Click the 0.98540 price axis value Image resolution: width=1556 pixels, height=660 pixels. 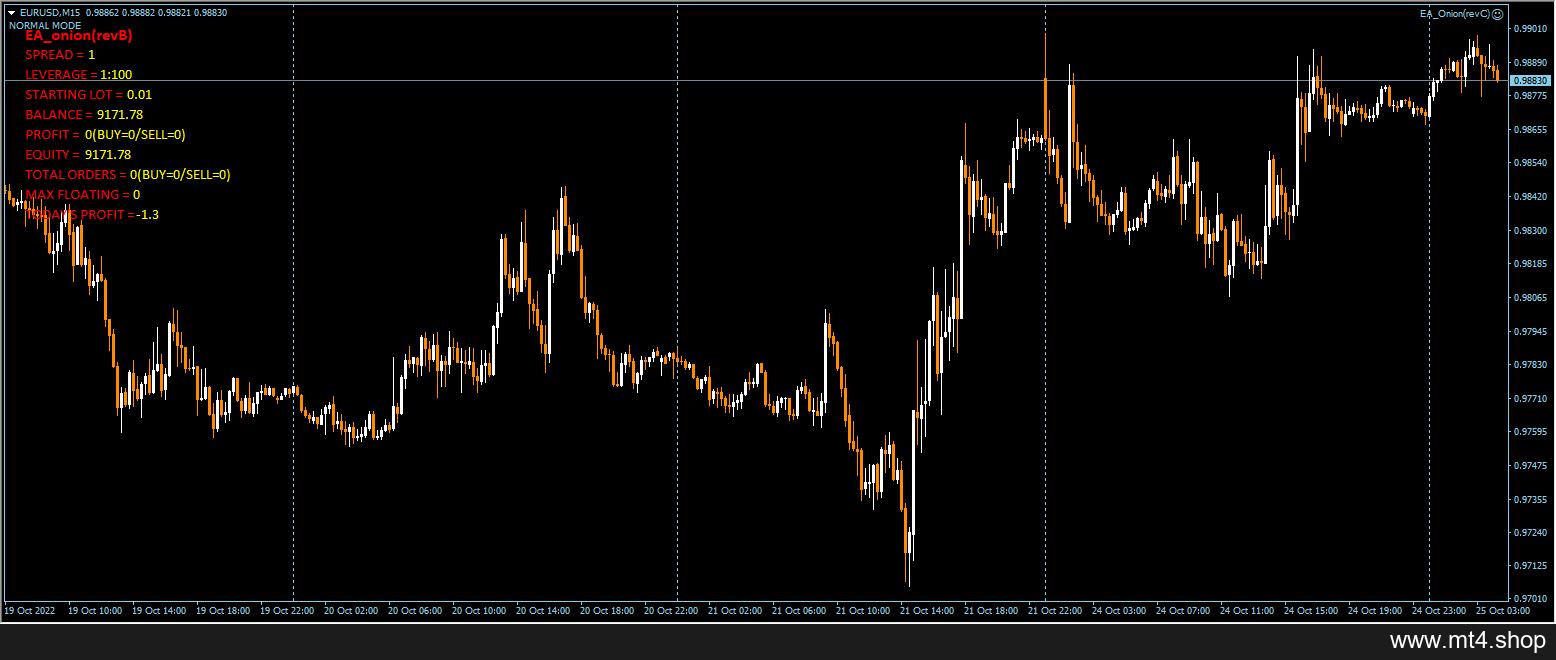coord(1532,163)
